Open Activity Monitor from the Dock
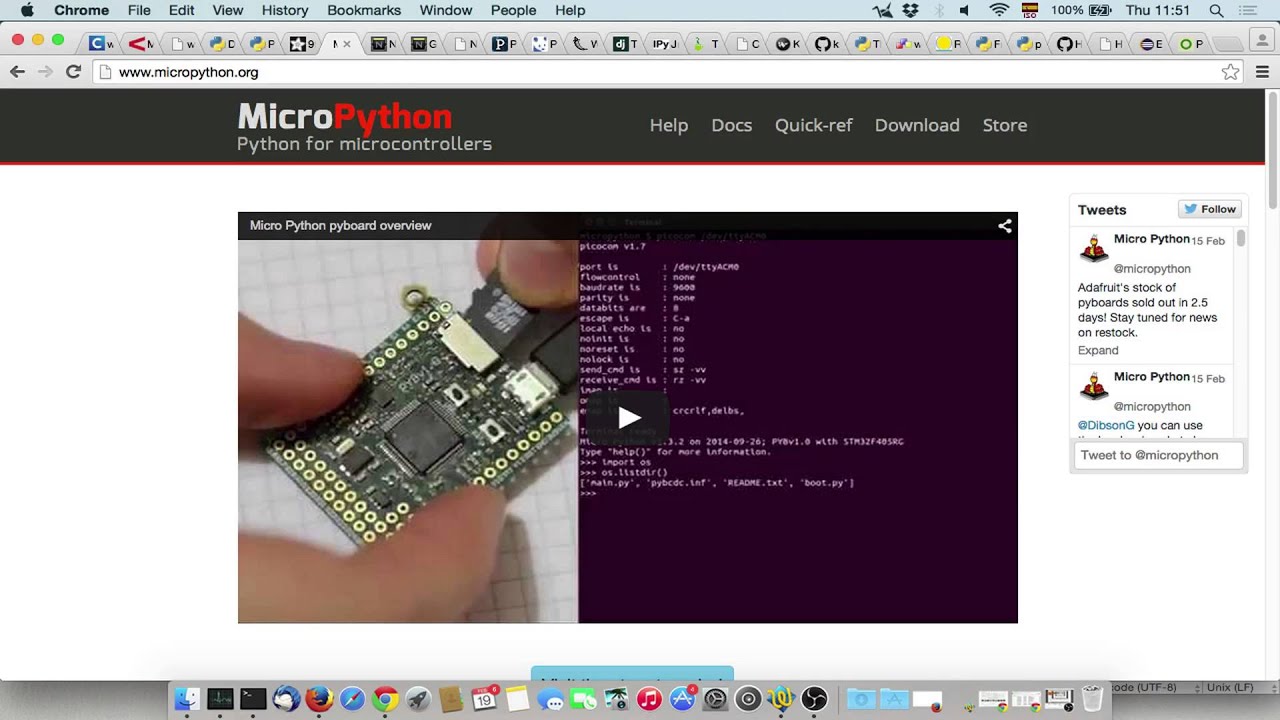The height and width of the screenshot is (720, 1280). coord(220,699)
